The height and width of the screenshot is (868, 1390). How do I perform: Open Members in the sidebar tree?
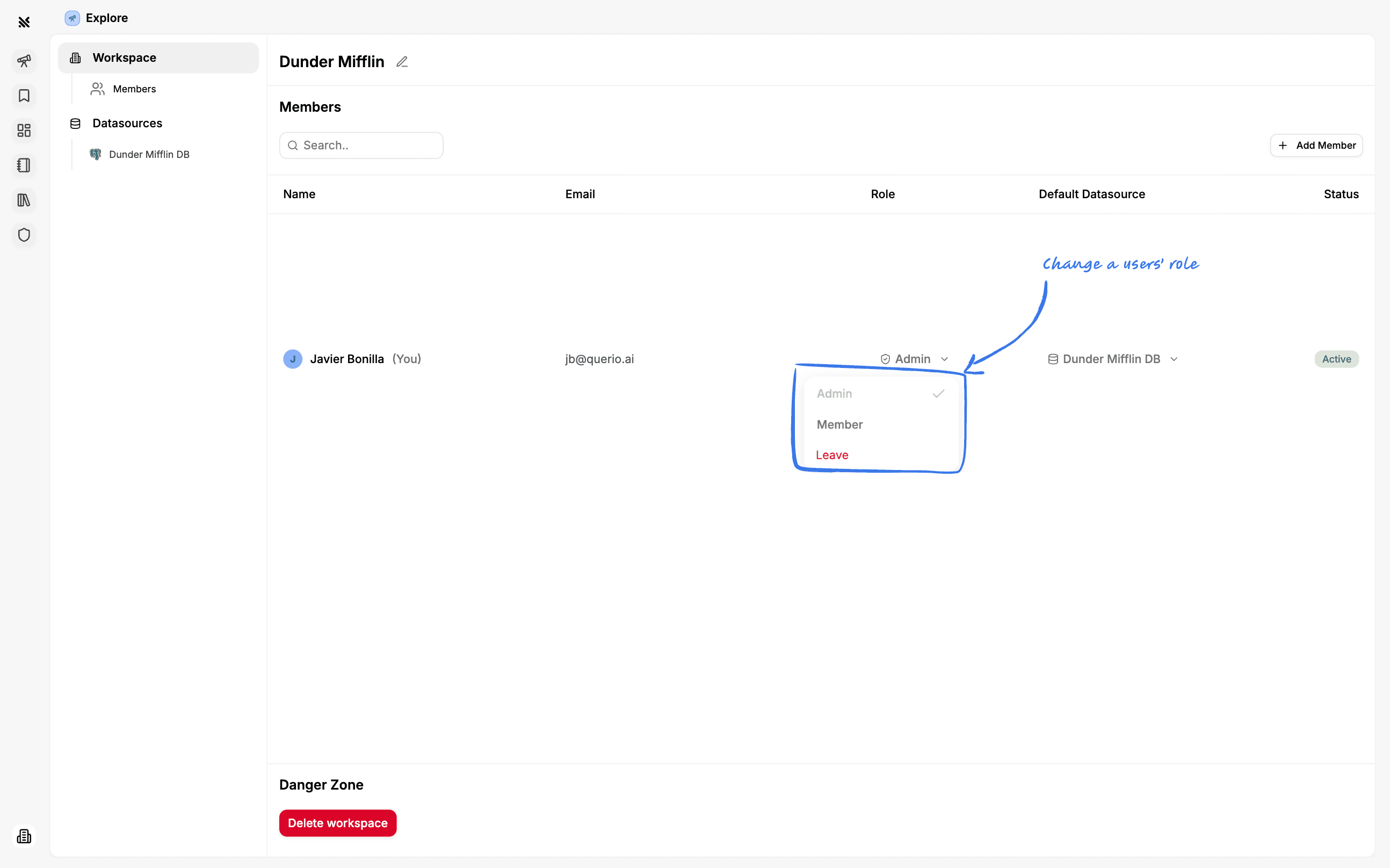[x=134, y=89]
